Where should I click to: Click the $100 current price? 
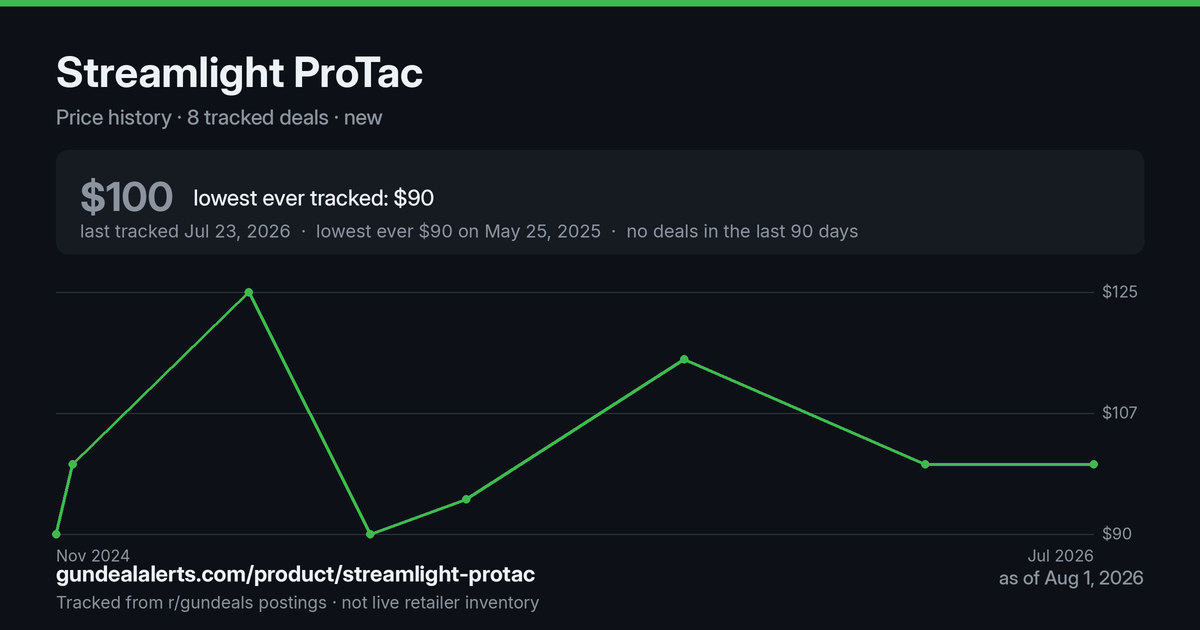pos(127,198)
